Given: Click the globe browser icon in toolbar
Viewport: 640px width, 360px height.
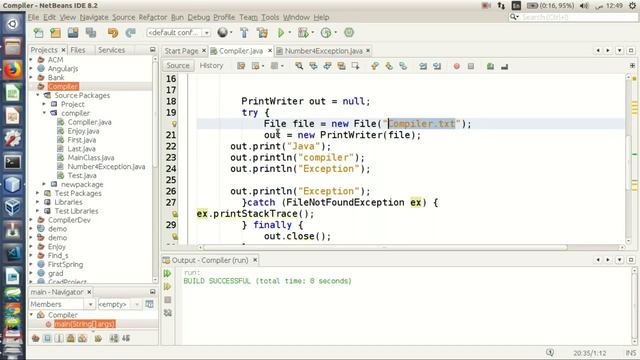Looking at the screenshot, I should tap(222, 32).
